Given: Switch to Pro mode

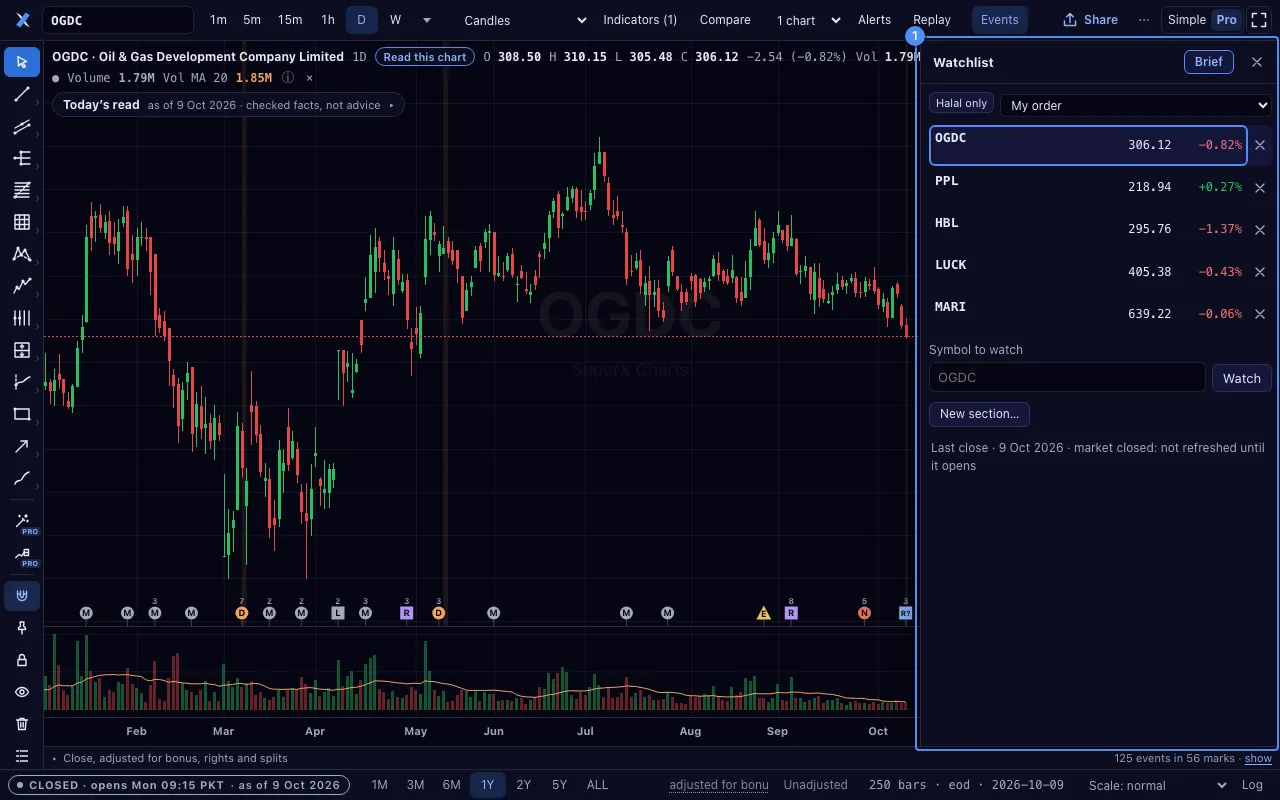Looking at the screenshot, I should pyautogui.click(x=1226, y=20).
